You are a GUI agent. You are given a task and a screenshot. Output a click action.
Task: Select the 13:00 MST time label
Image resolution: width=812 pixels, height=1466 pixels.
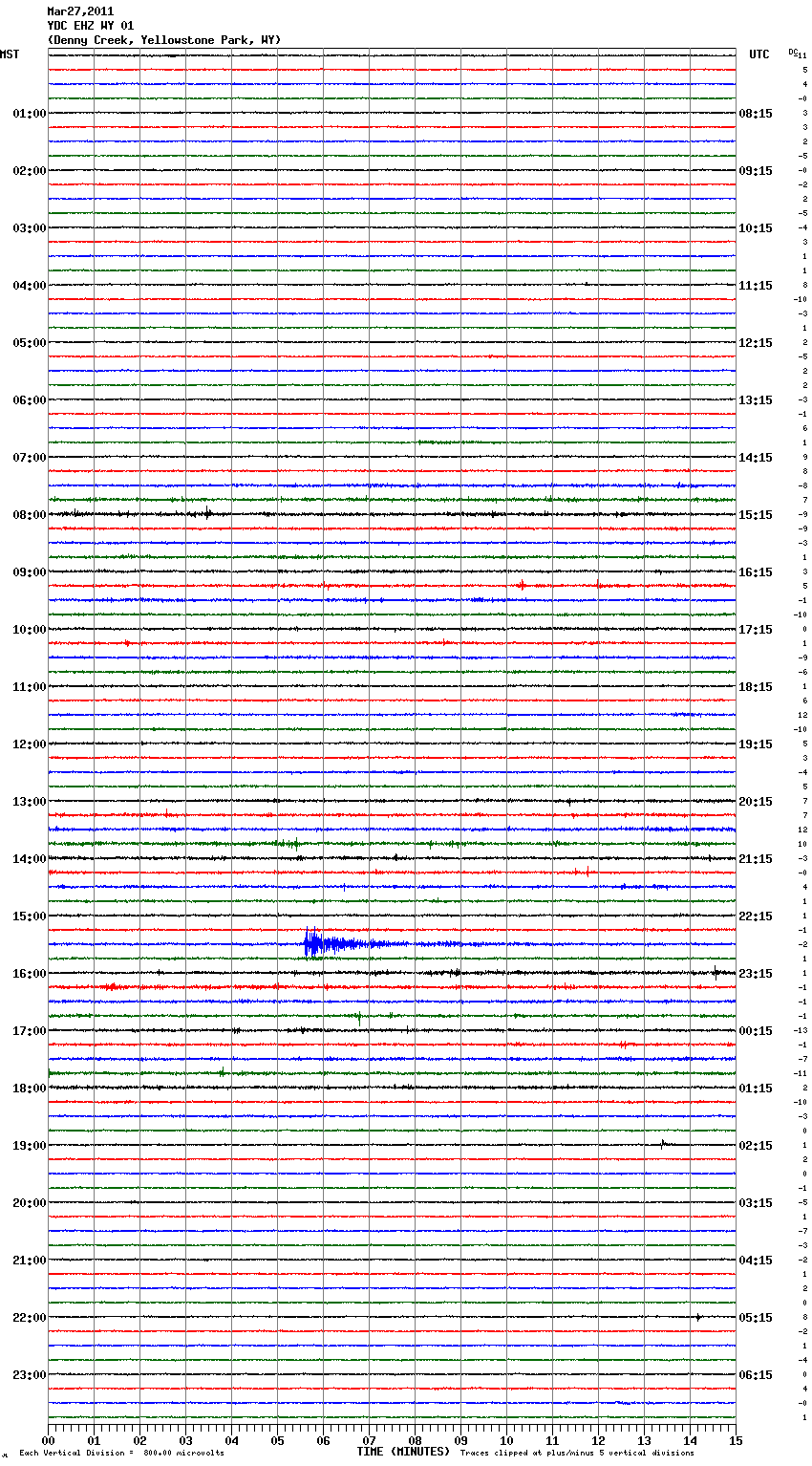(30, 802)
